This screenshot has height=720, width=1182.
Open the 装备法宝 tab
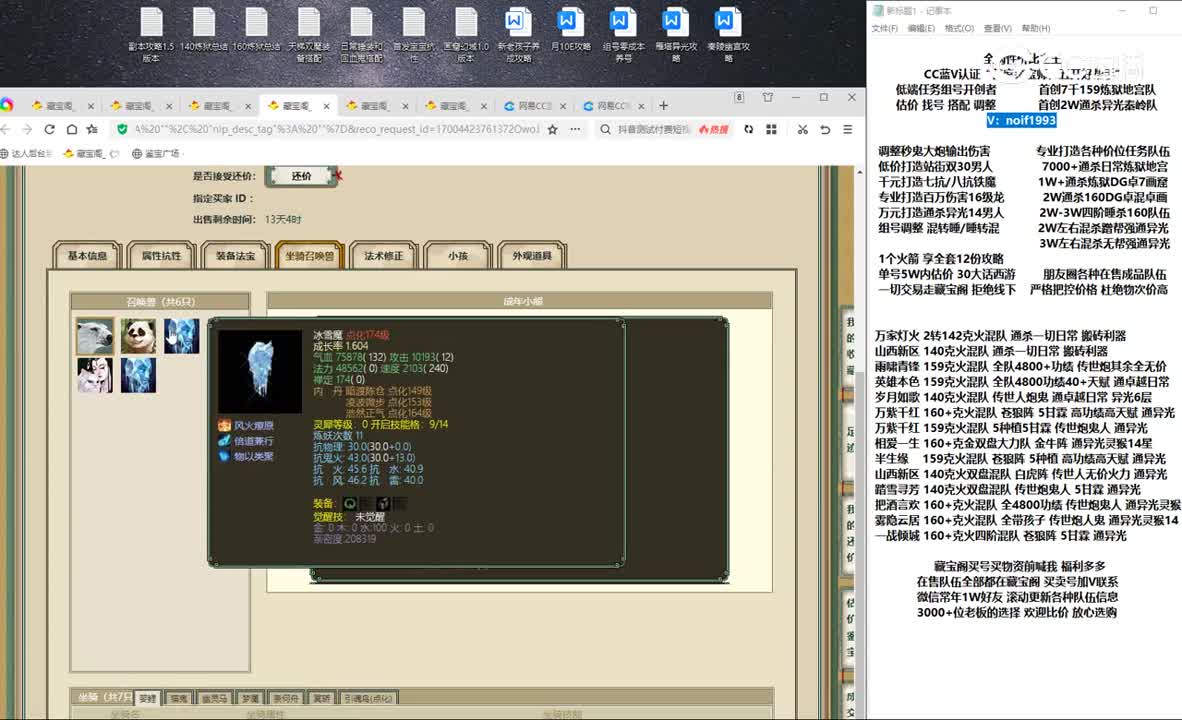click(x=235, y=256)
